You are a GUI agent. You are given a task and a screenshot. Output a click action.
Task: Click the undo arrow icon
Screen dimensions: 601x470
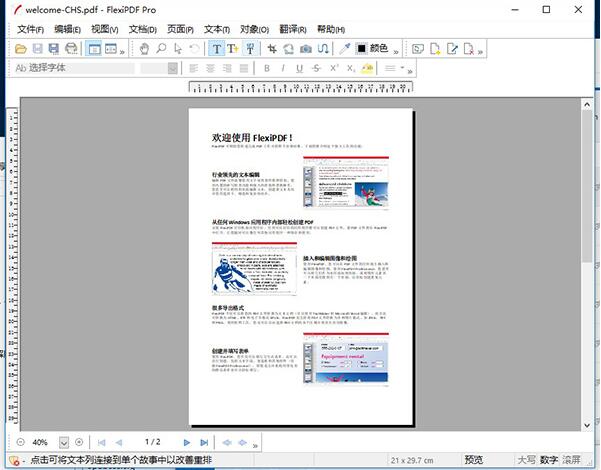tap(195, 49)
